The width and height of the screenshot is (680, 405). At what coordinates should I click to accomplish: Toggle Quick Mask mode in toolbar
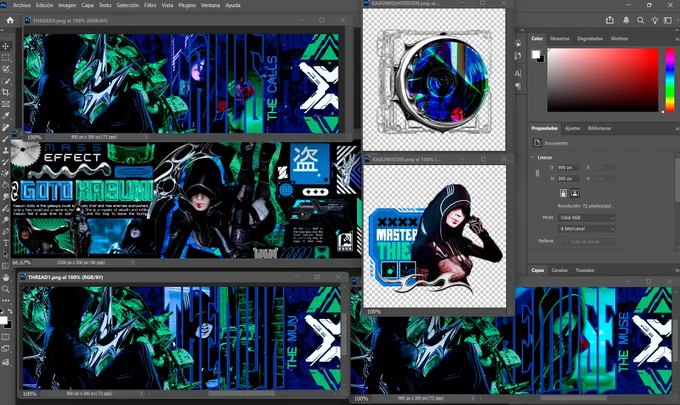point(6,336)
